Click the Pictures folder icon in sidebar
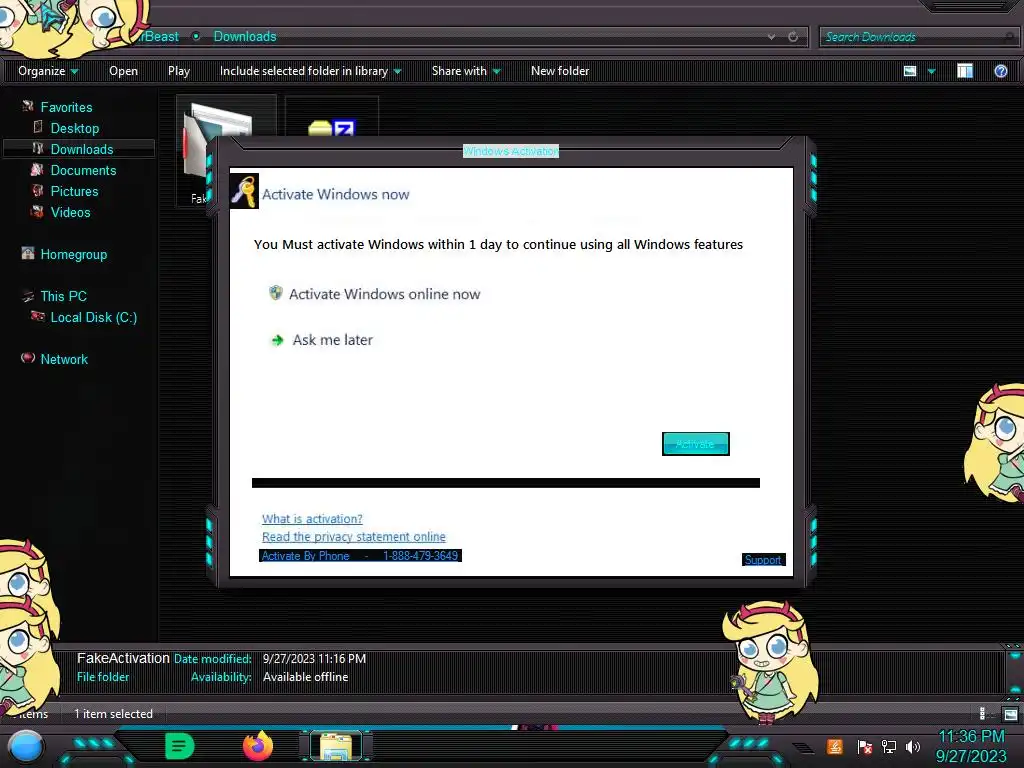 tap(38, 191)
